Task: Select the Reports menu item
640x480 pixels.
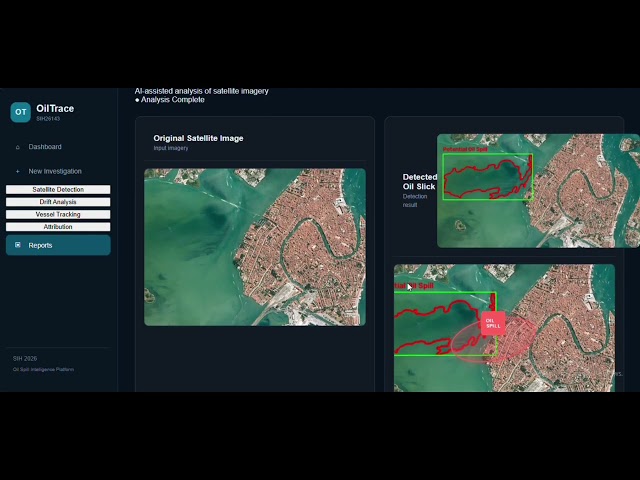Action: tap(58, 245)
